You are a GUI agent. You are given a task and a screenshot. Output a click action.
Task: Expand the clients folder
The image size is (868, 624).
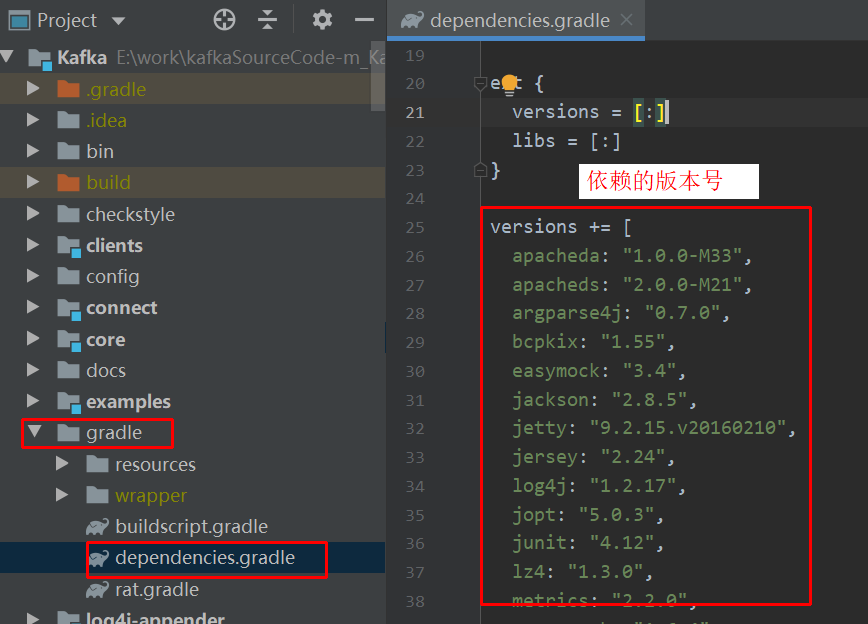click(x=33, y=245)
